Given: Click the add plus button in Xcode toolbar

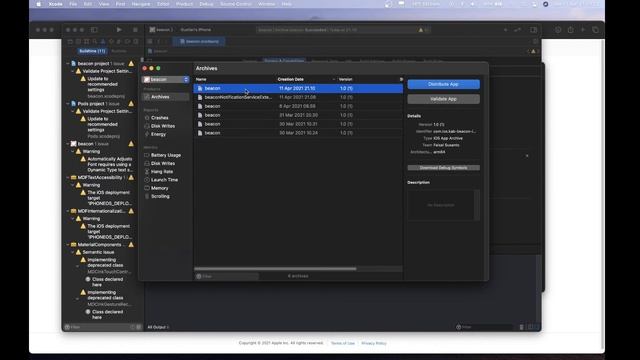Looking at the screenshot, I should [x=505, y=30].
